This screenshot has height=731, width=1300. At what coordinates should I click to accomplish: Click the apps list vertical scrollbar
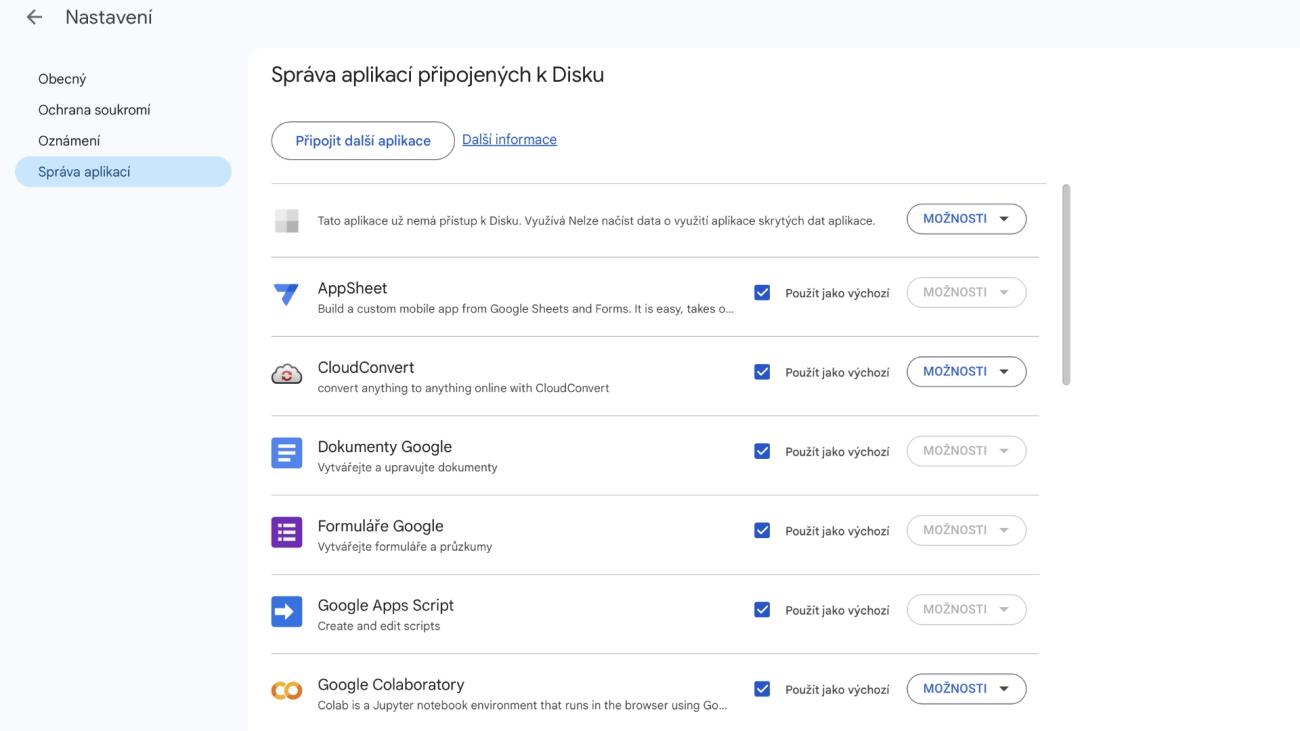pyautogui.click(x=1066, y=285)
